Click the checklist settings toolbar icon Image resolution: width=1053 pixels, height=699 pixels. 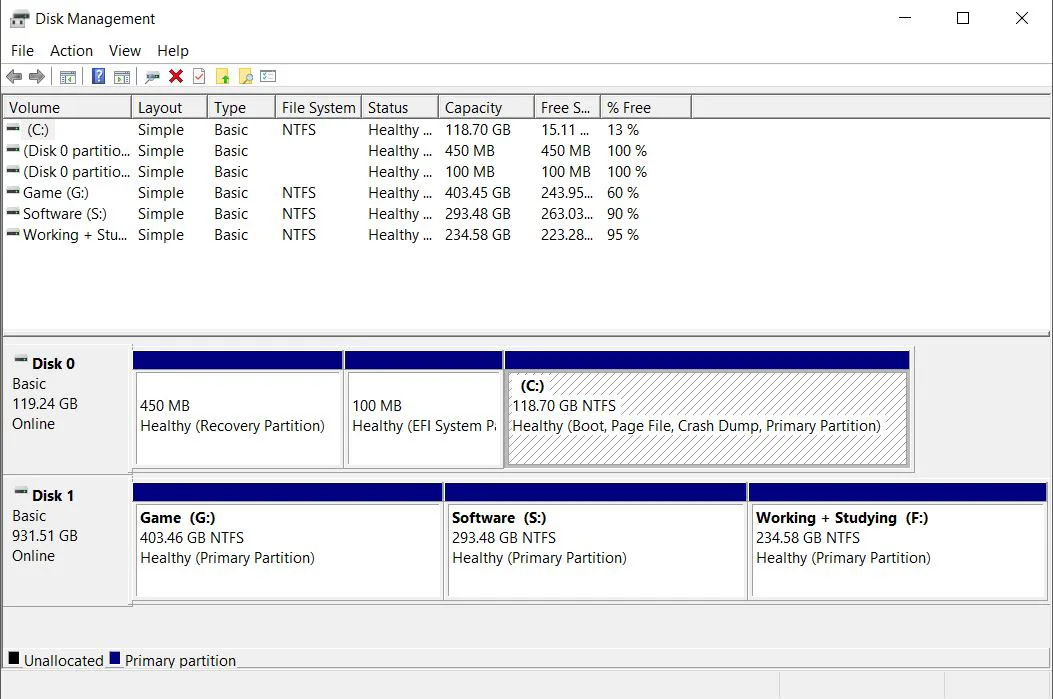[x=268, y=76]
